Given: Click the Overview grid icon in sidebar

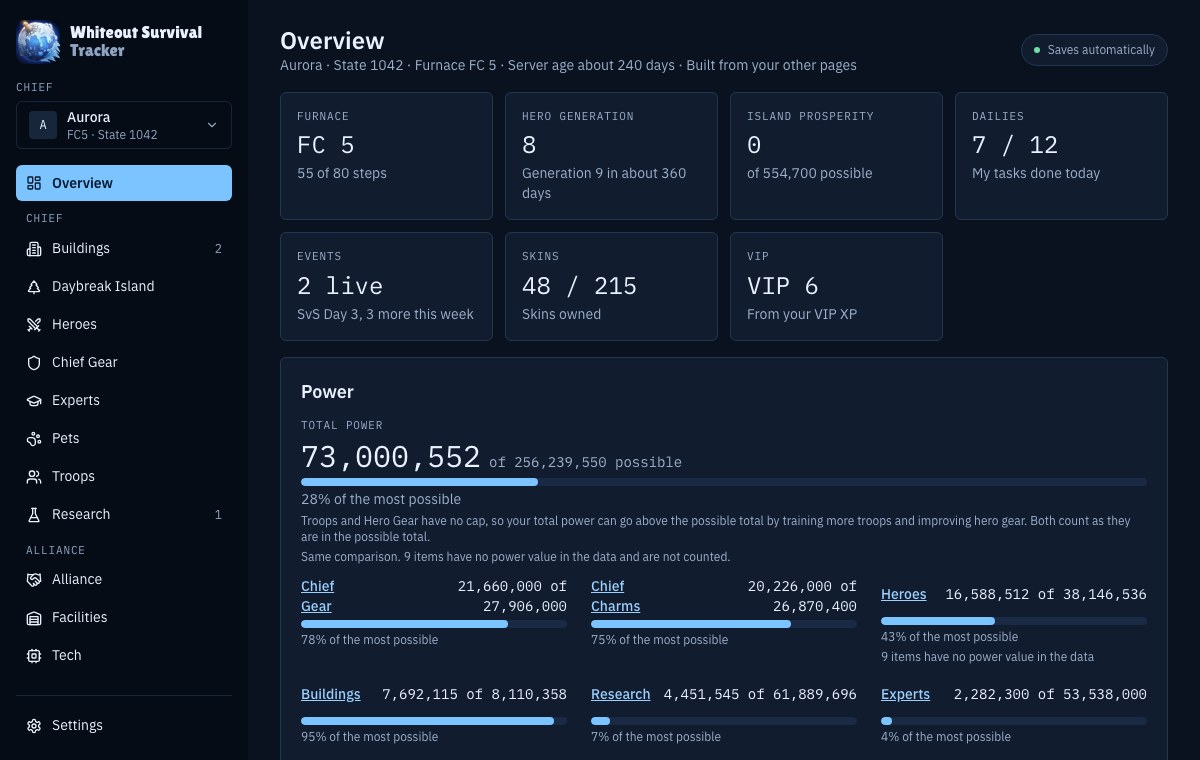Looking at the screenshot, I should tap(34, 183).
